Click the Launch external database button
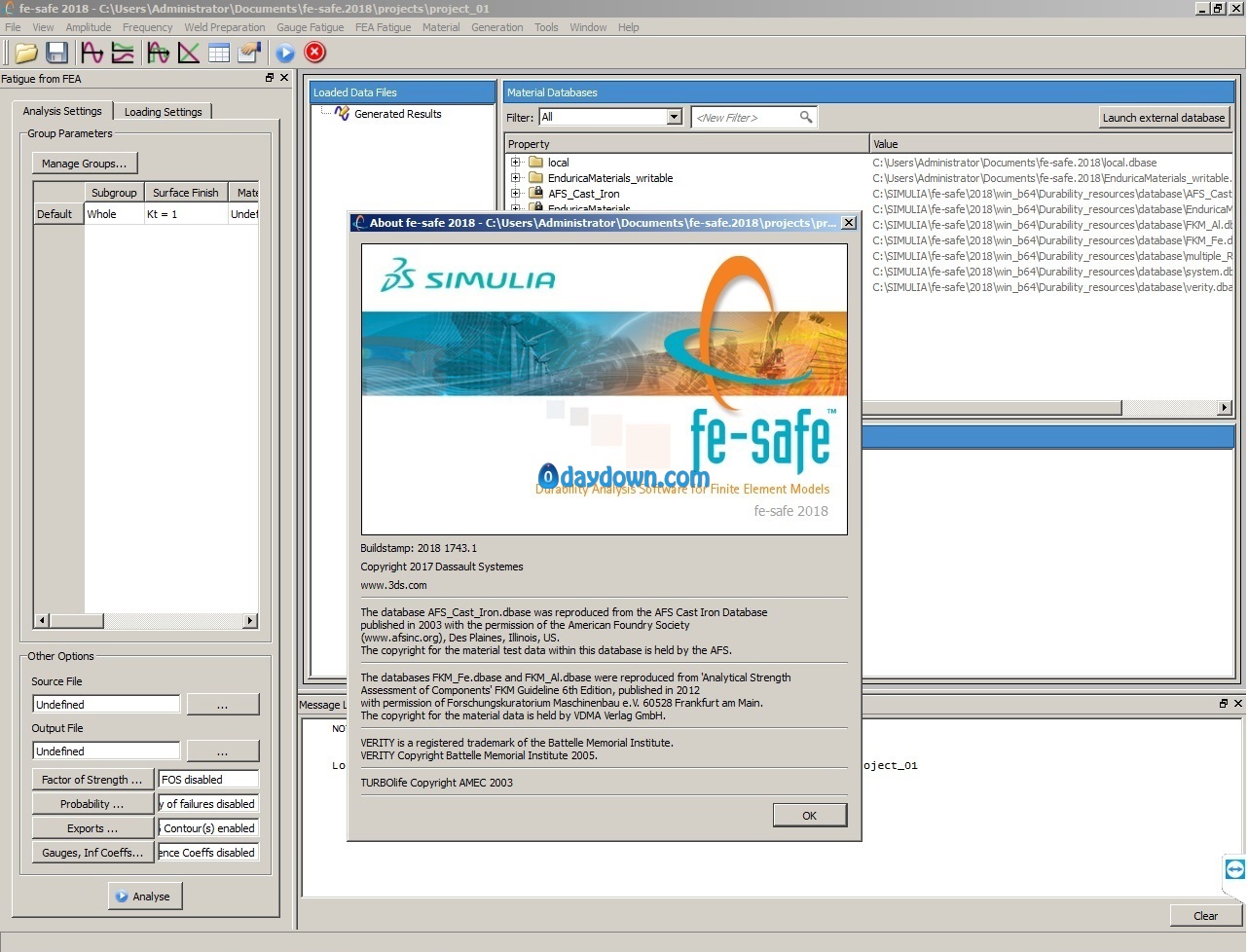Viewport: 1248px width, 952px height. click(x=1164, y=118)
